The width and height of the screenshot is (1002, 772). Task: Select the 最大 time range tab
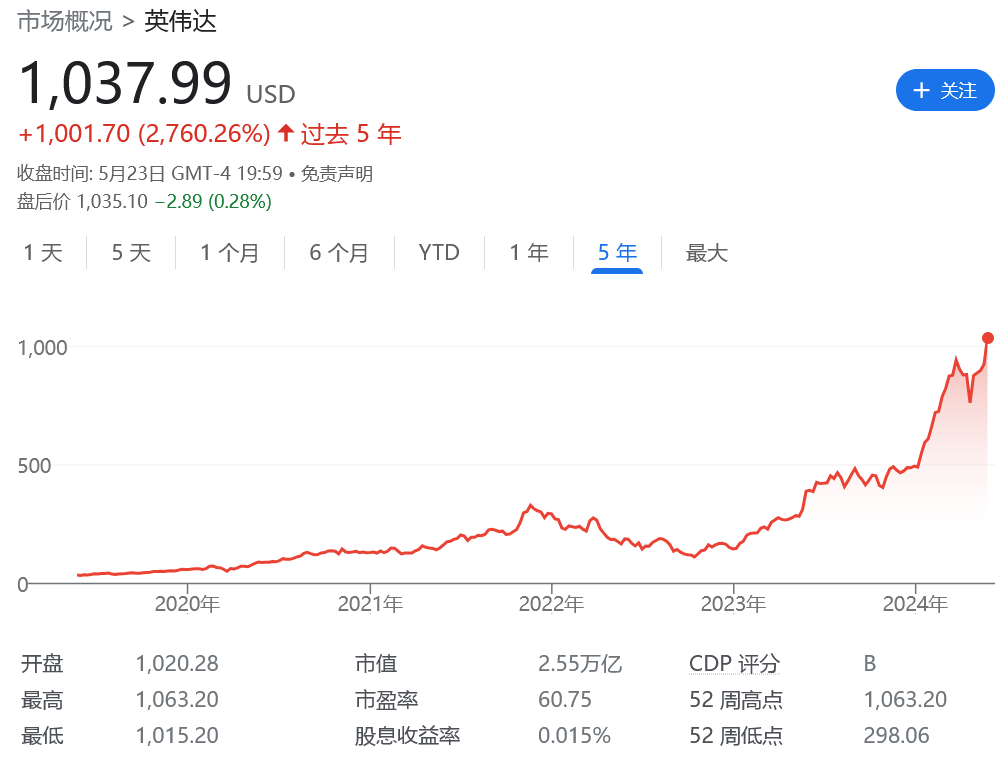pyautogui.click(x=706, y=253)
